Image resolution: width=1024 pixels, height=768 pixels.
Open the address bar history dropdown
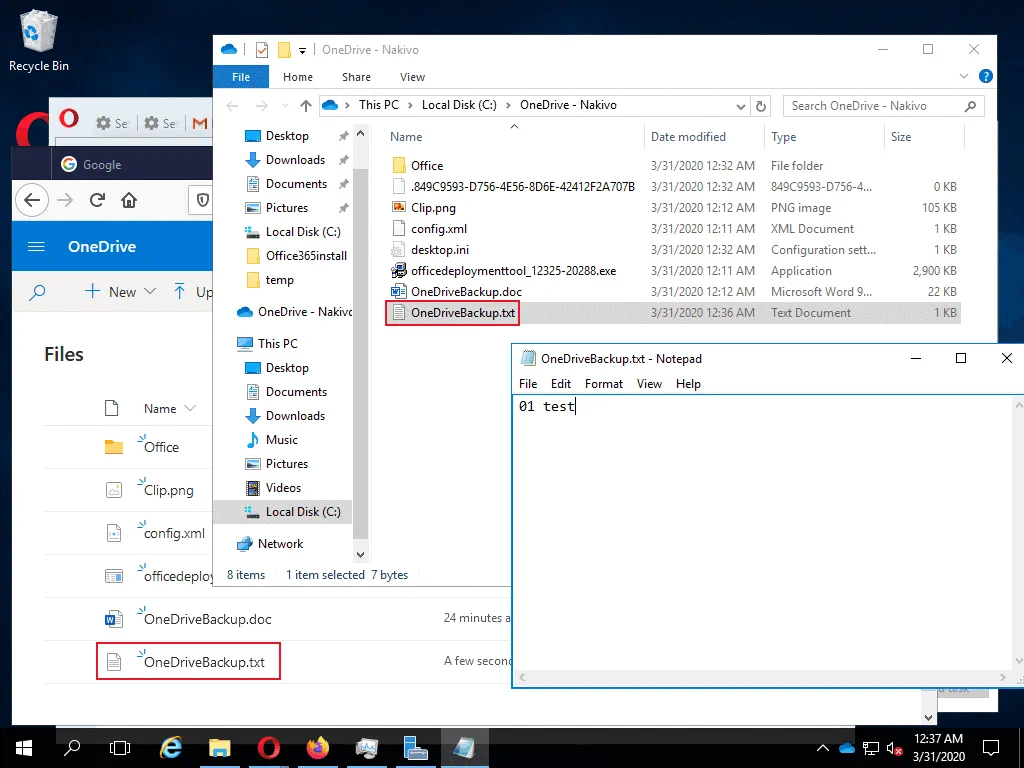pyautogui.click(x=740, y=106)
